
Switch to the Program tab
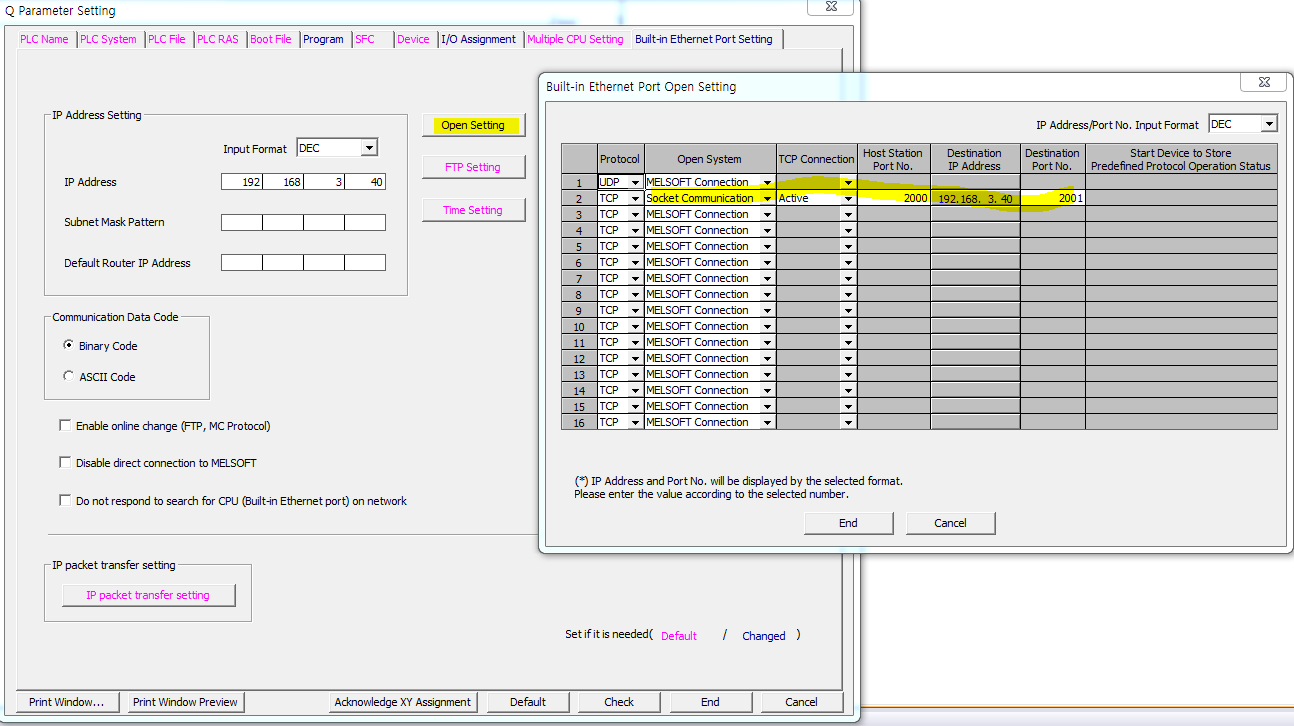pos(323,39)
